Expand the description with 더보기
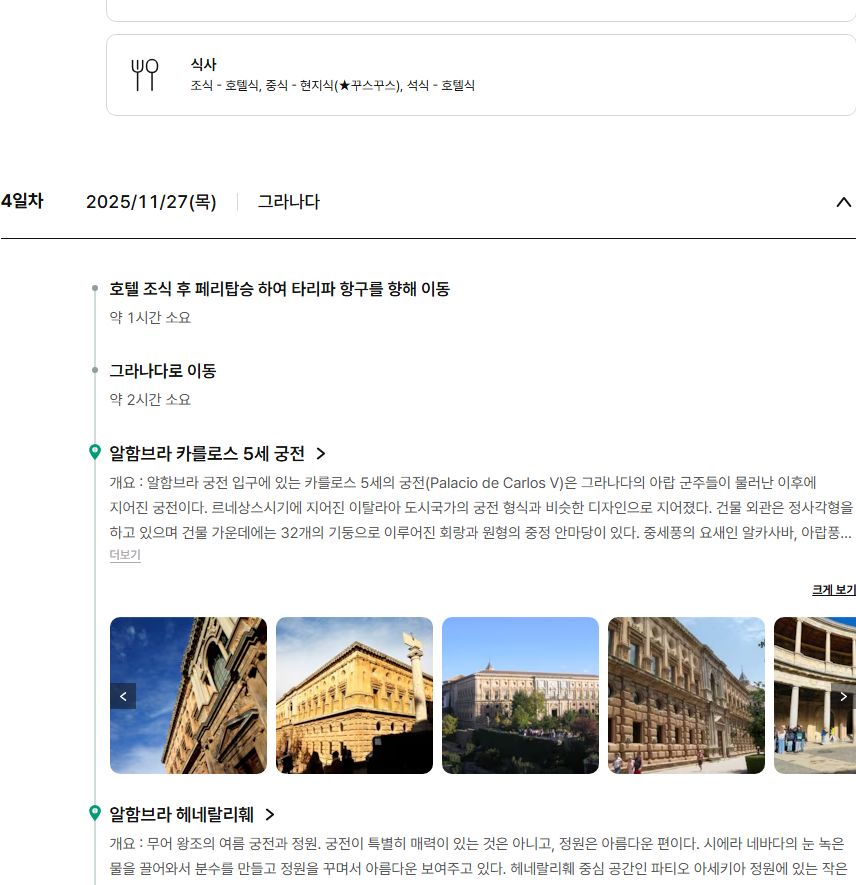Screen dimensions: 856x885 (125, 555)
